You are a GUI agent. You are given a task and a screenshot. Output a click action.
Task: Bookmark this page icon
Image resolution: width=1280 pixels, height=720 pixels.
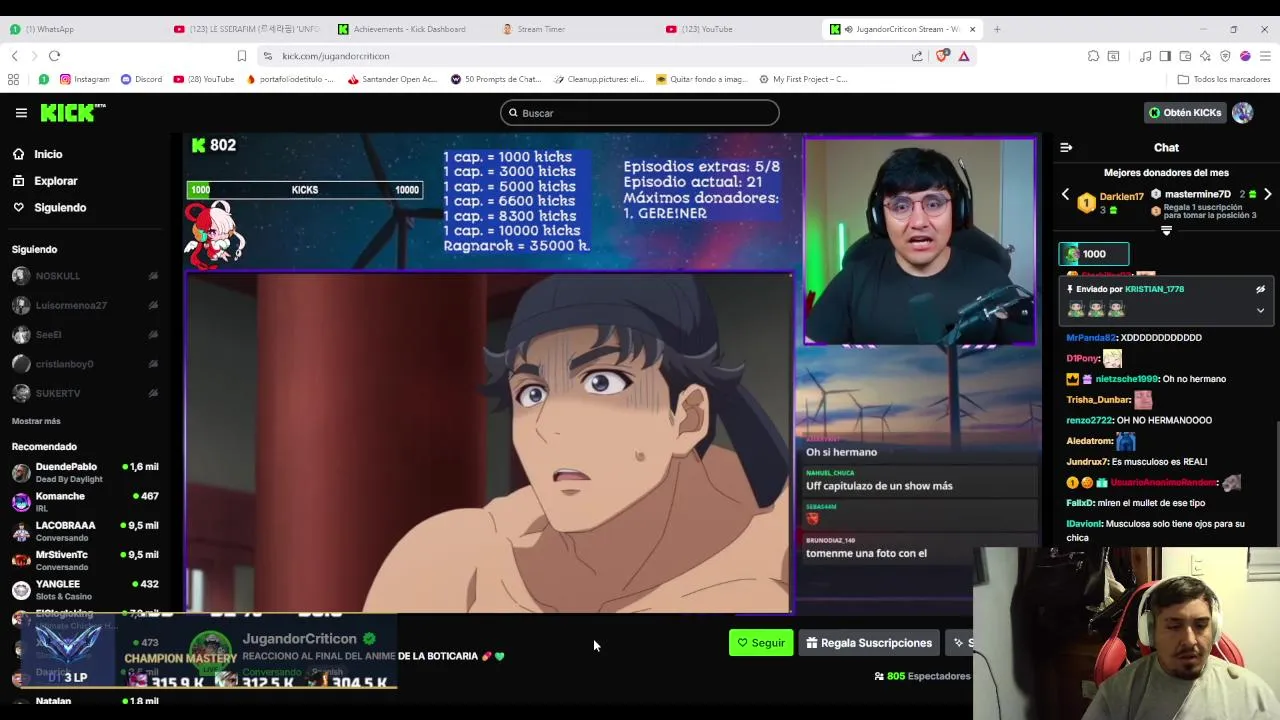pyautogui.click(x=241, y=56)
